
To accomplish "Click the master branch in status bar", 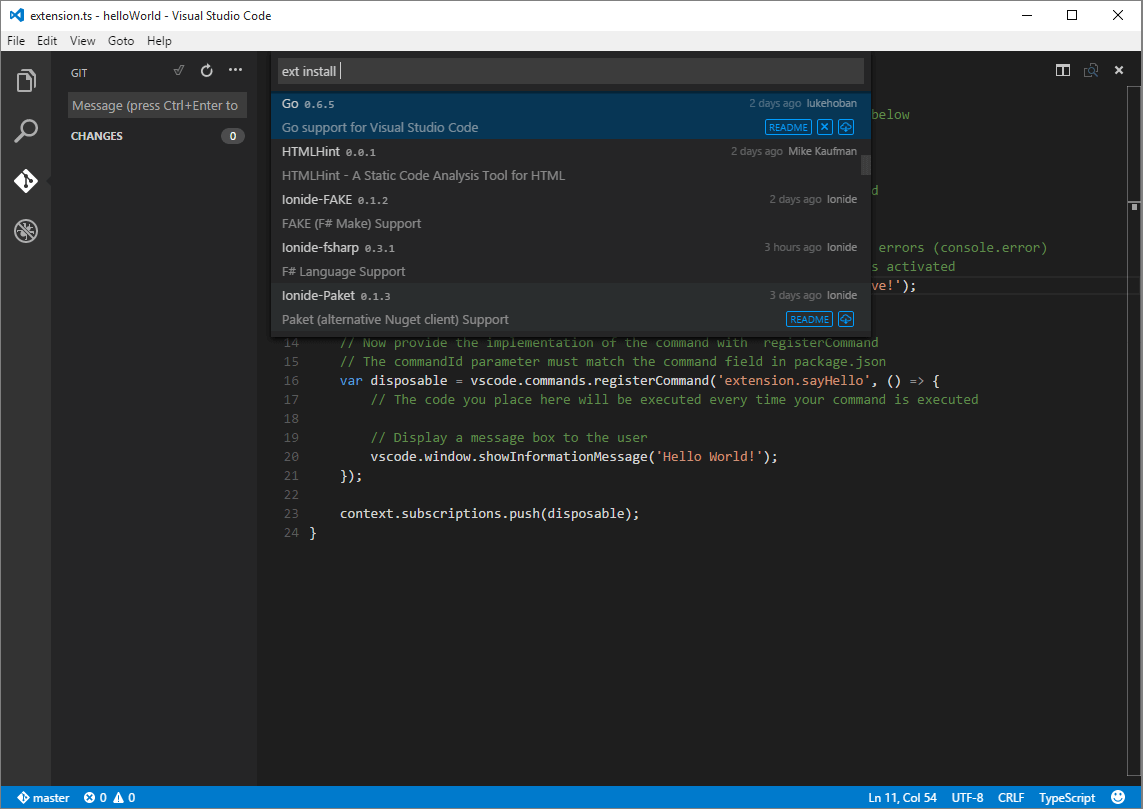I will [44, 797].
